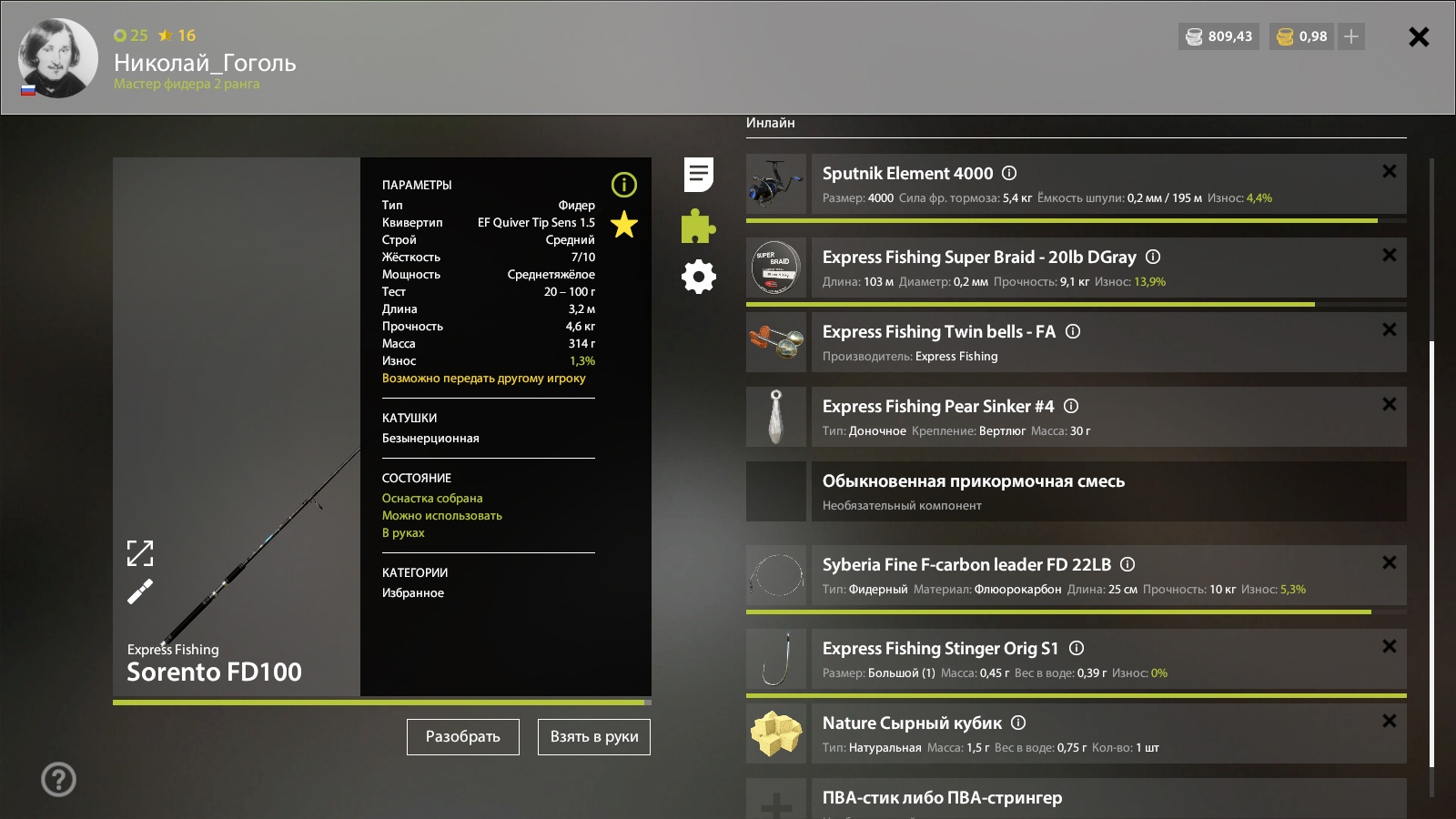
Task: Remove Express Fishing Twin bells
Action: [x=1390, y=329]
